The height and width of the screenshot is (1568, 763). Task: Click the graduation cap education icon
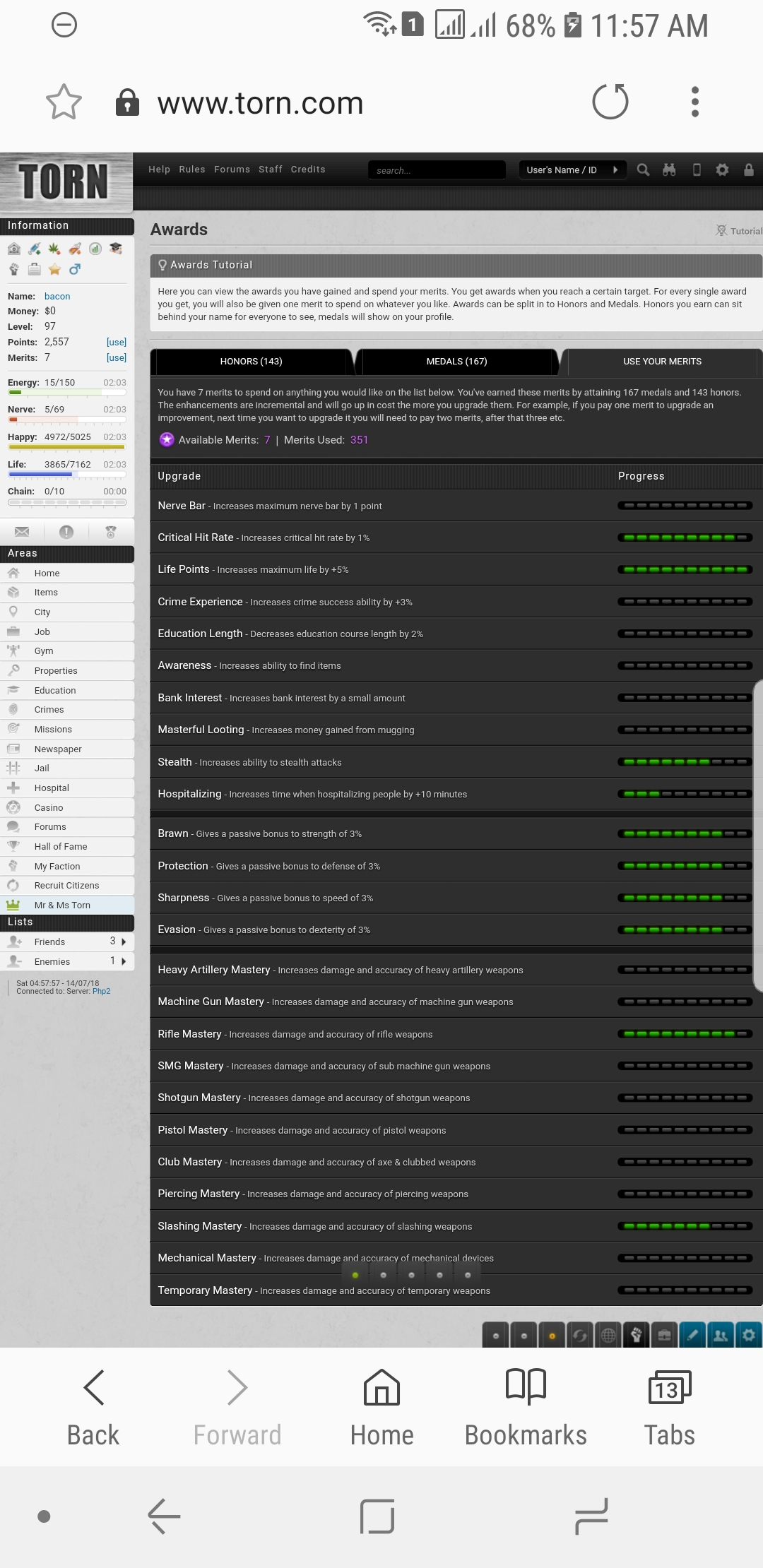click(116, 249)
